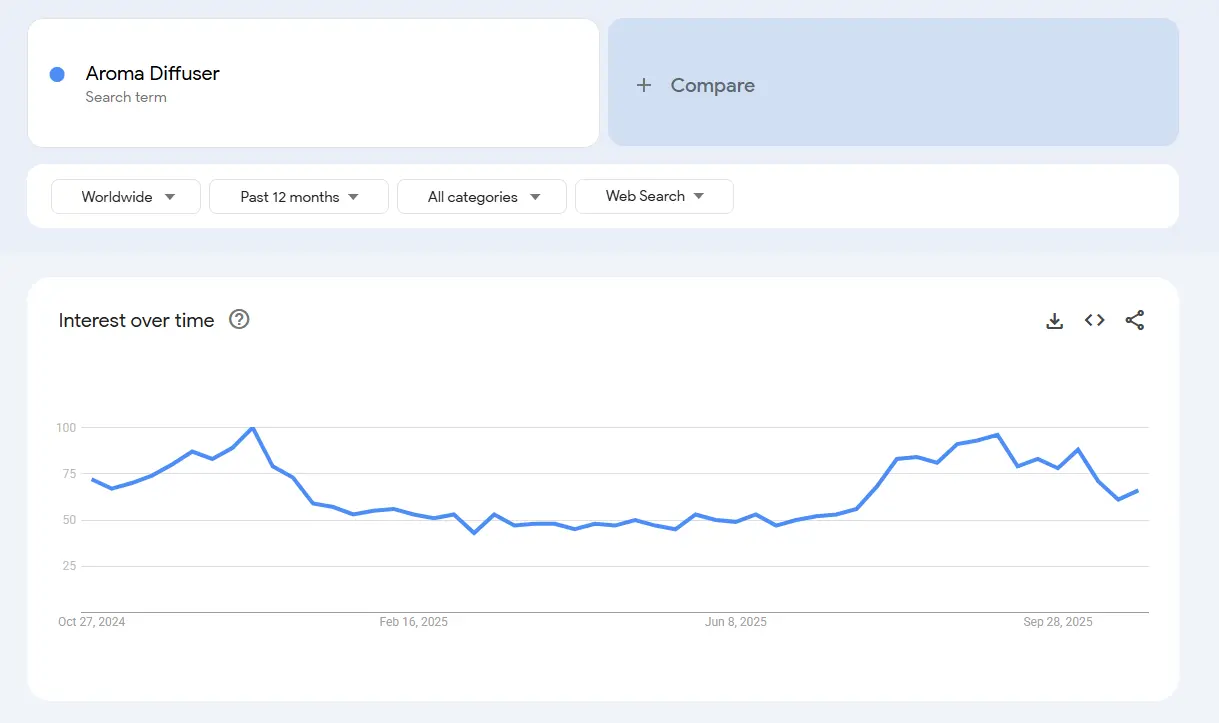
Task: Open the embed code for the chart
Action: 1094,320
